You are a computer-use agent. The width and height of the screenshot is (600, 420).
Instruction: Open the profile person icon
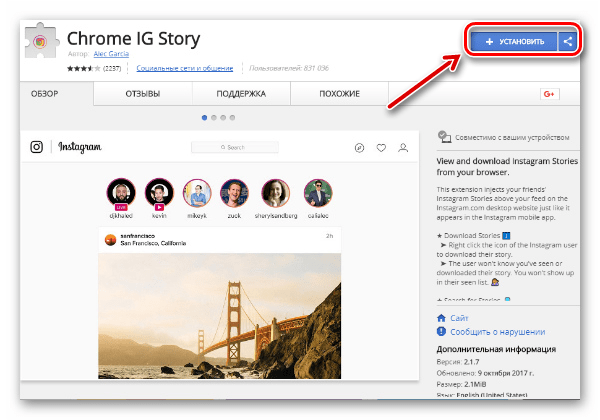tap(403, 148)
